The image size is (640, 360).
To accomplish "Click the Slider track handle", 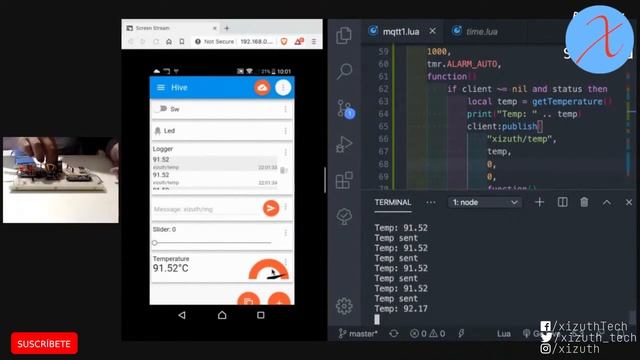I will (155, 243).
